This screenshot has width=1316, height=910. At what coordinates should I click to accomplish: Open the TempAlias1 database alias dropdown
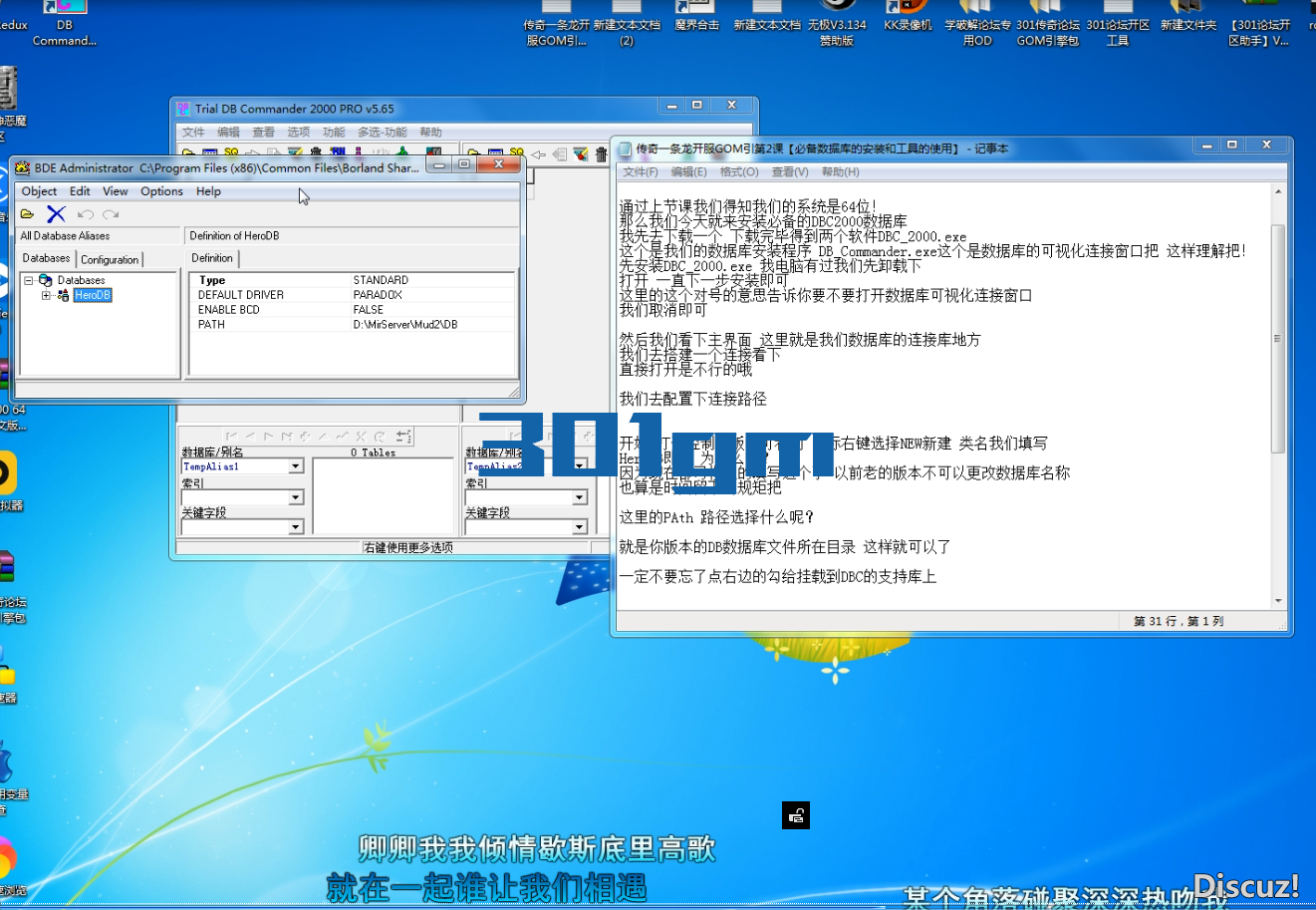click(x=296, y=466)
